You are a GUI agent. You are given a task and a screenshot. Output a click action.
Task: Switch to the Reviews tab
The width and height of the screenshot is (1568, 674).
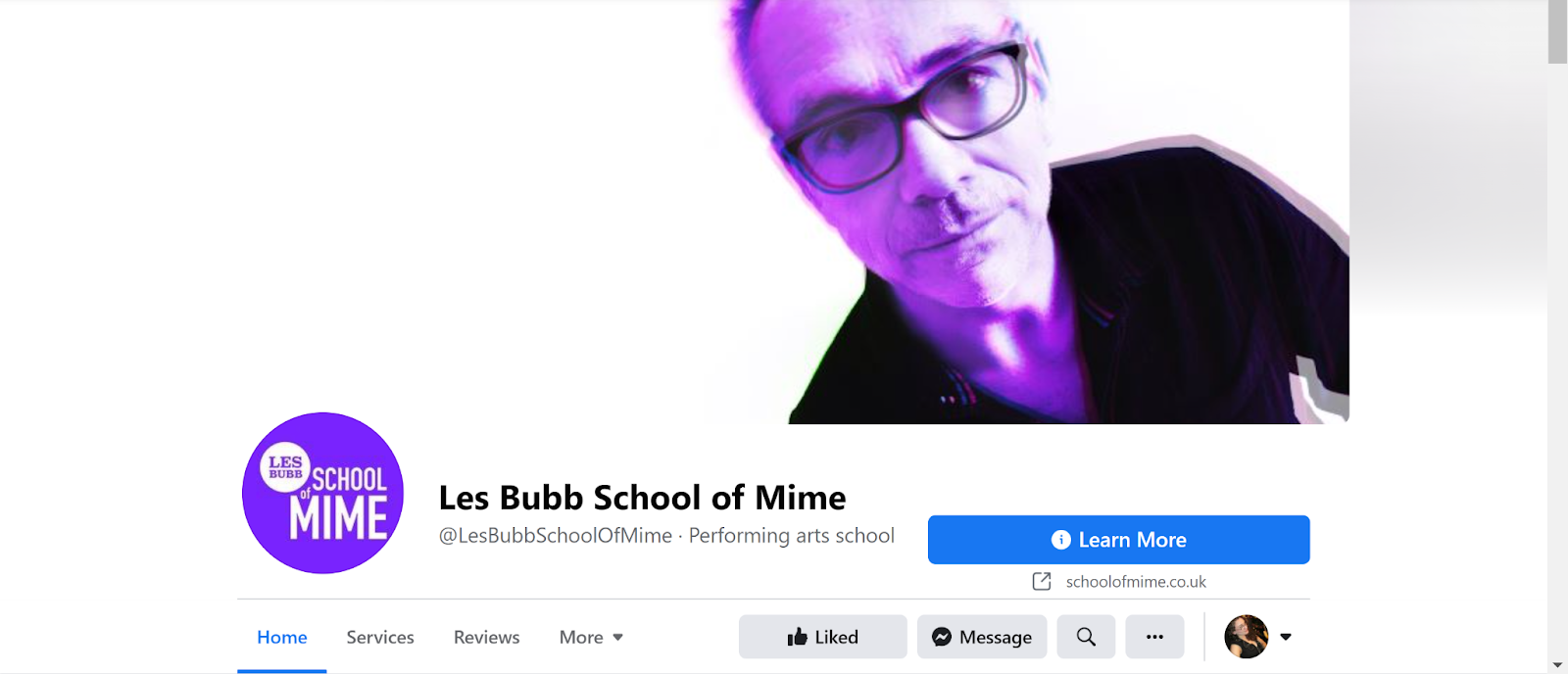(487, 637)
